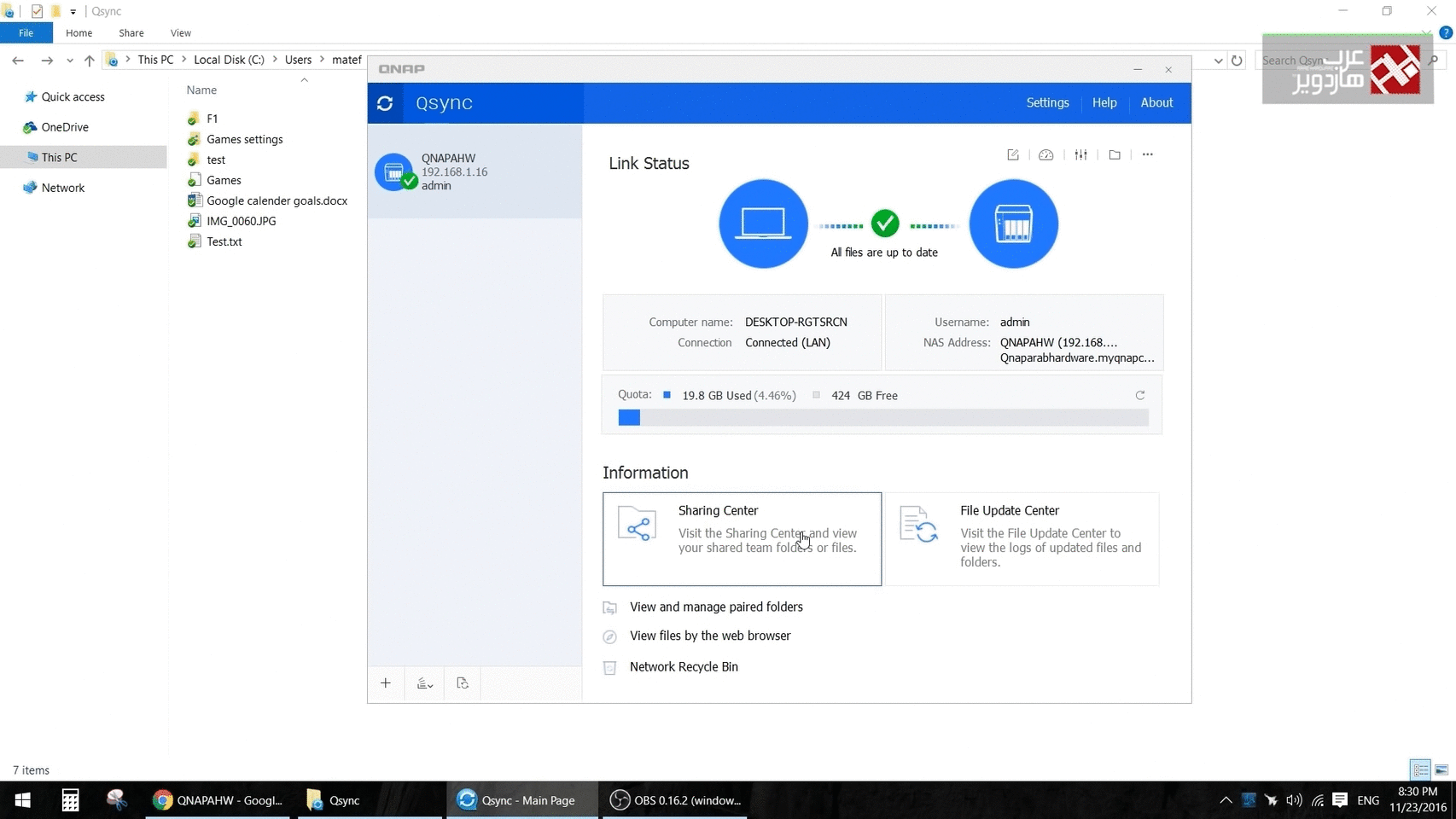Select Quick access in navigation pane

click(73, 97)
